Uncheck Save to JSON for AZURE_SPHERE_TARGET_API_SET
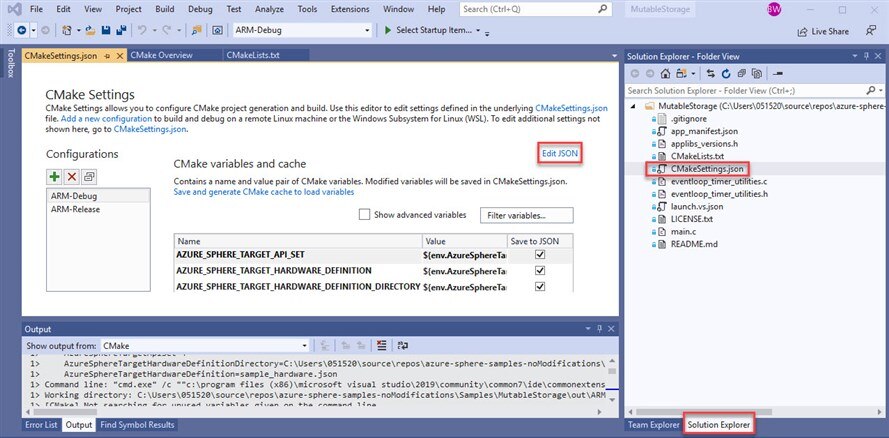This screenshot has height=438, width=889. coord(540,255)
